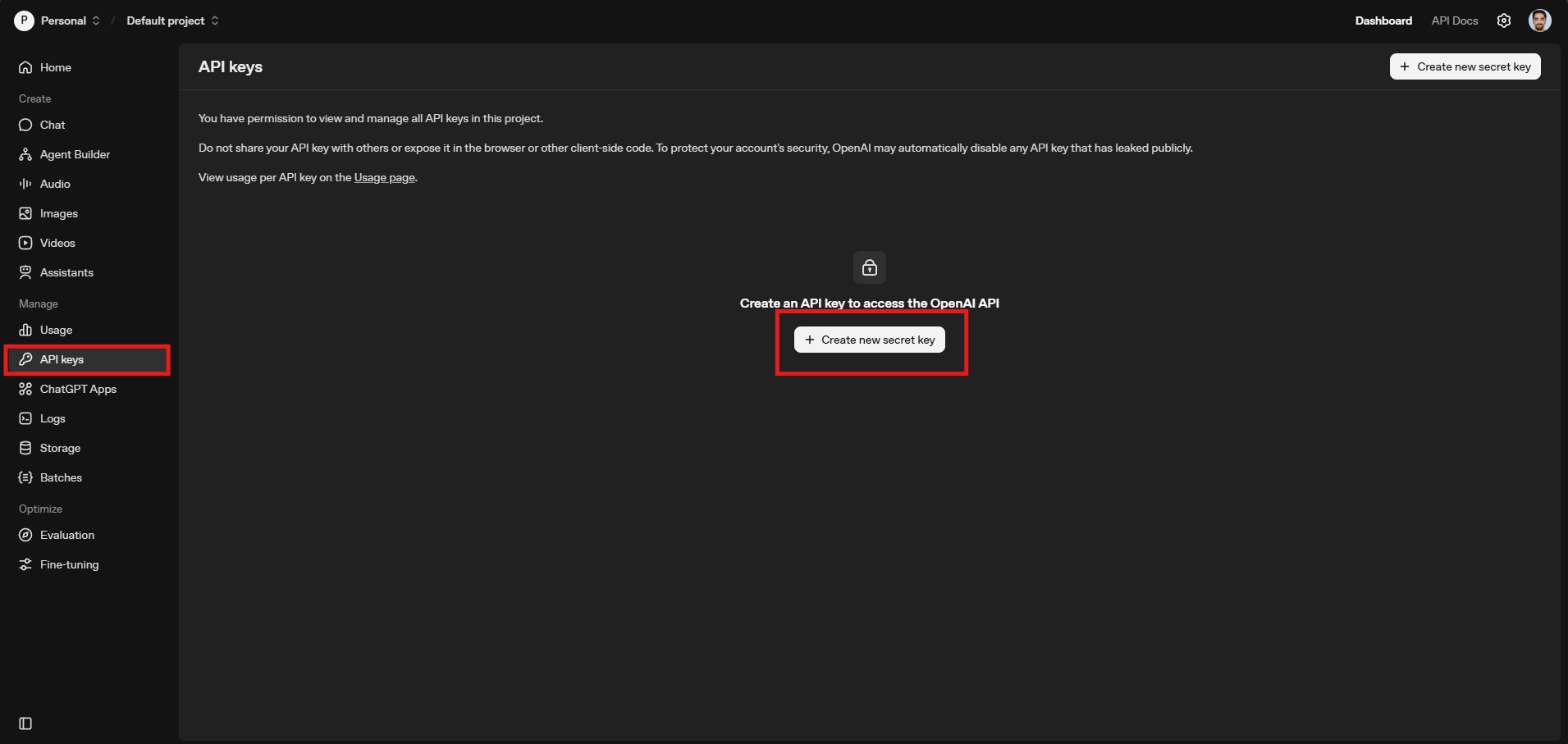1568x744 pixels.
Task: Click the API keys key icon
Action: point(25,359)
